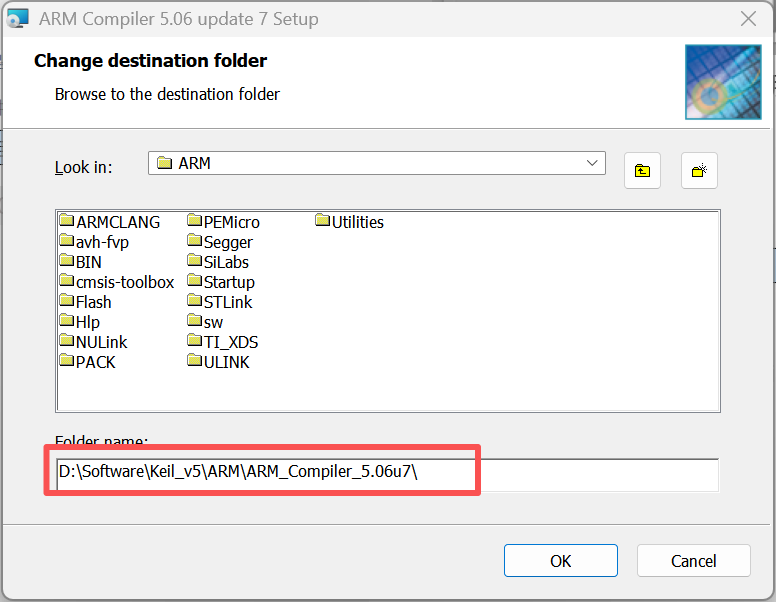Click the ULINK folder icon
The height and width of the screenshot is (602, 776).
click(194, 360)
